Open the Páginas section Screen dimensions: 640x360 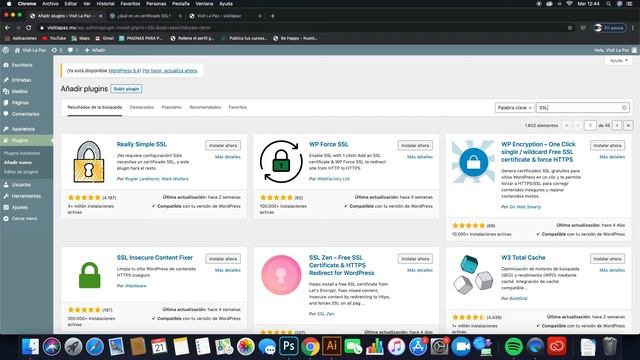[x=20, y=103]
